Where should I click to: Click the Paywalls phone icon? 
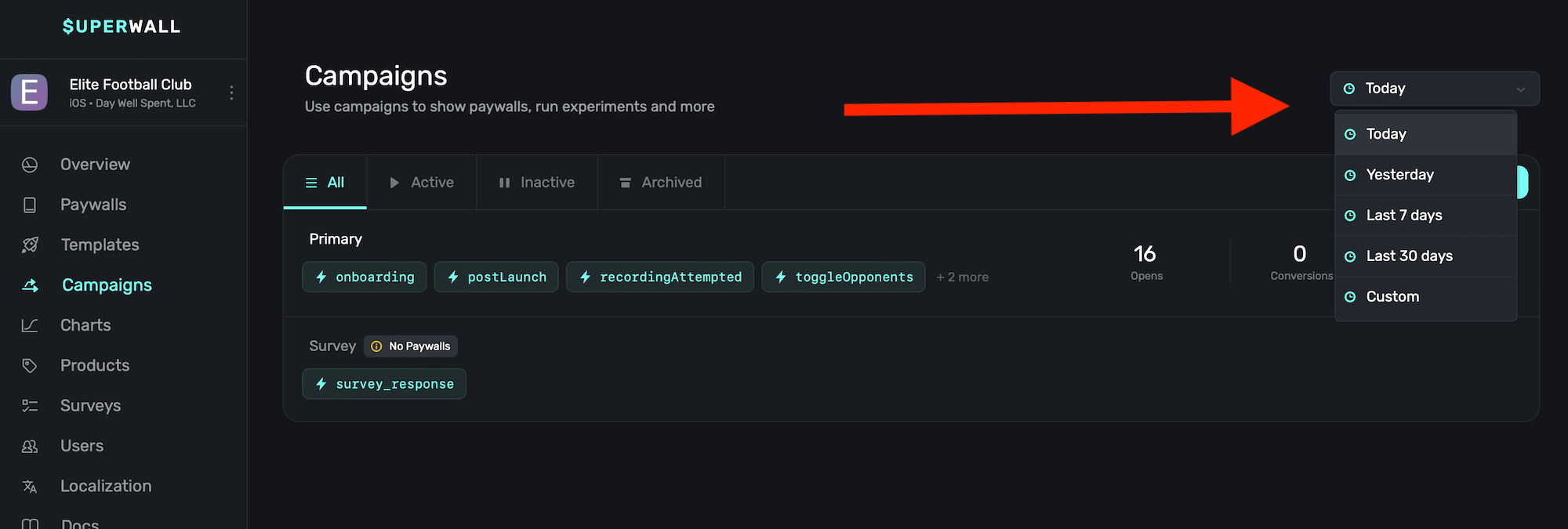[x=30, y=205]
